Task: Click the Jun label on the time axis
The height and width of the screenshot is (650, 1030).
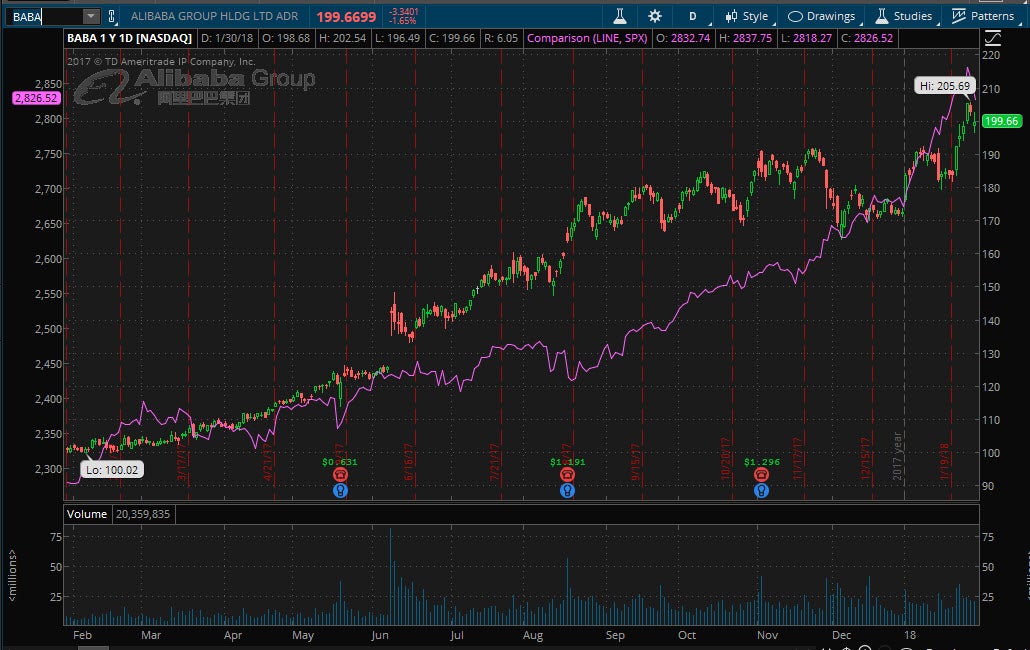Action: coord(380,636)
